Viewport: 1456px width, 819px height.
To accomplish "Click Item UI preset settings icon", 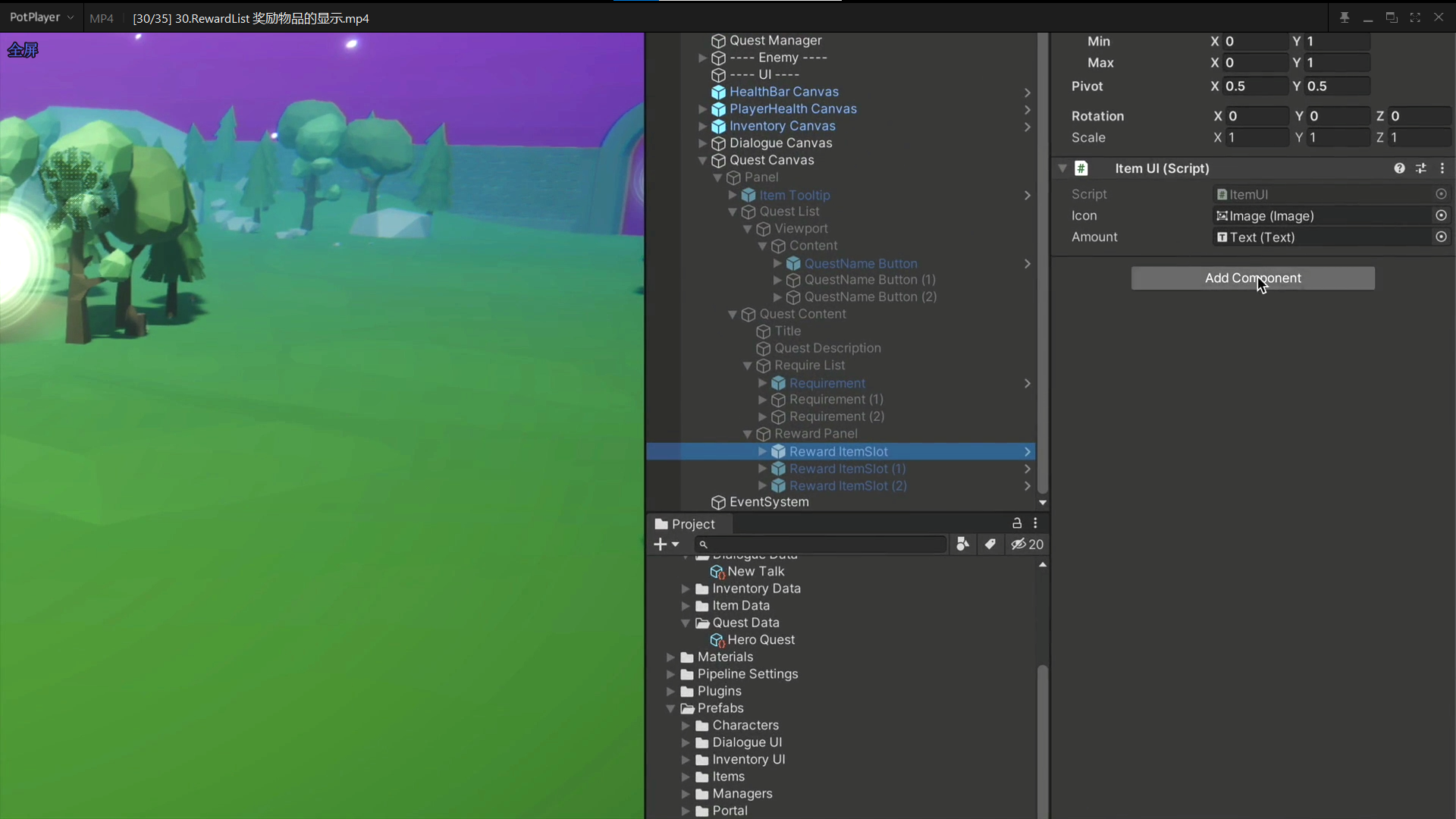I will [x=1421, y=168].
